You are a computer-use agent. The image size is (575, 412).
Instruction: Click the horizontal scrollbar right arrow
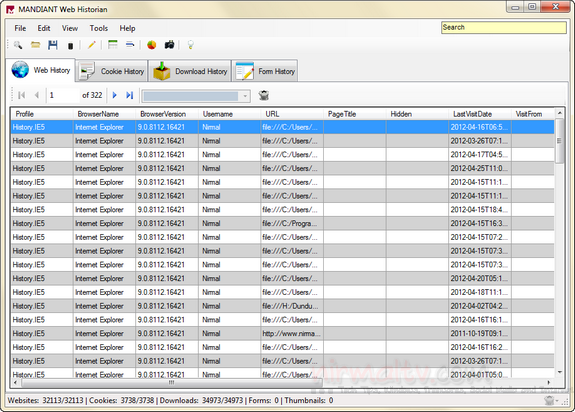click(x=549, y=382)
